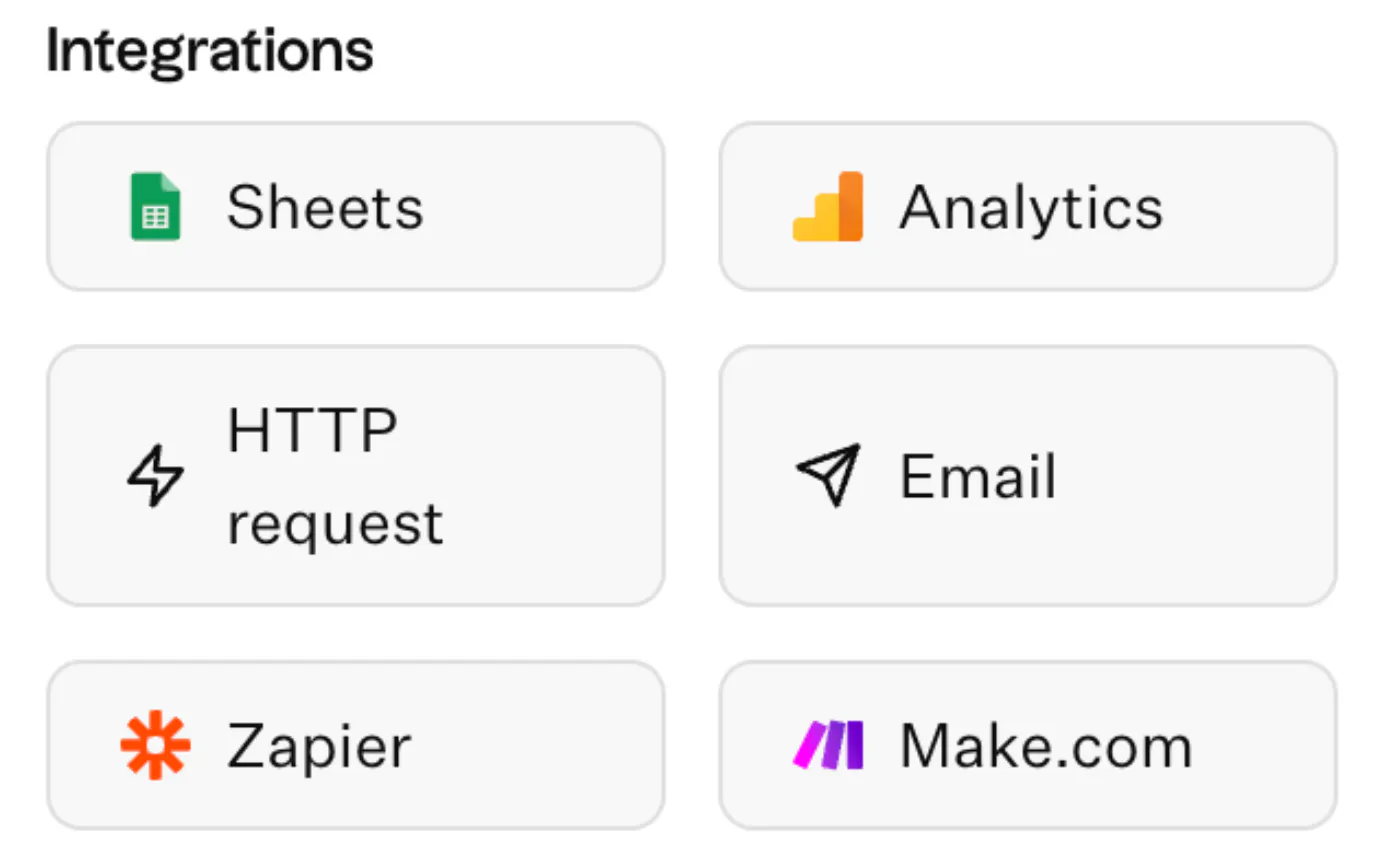Click the "Zapier" text label

point(319,747)
